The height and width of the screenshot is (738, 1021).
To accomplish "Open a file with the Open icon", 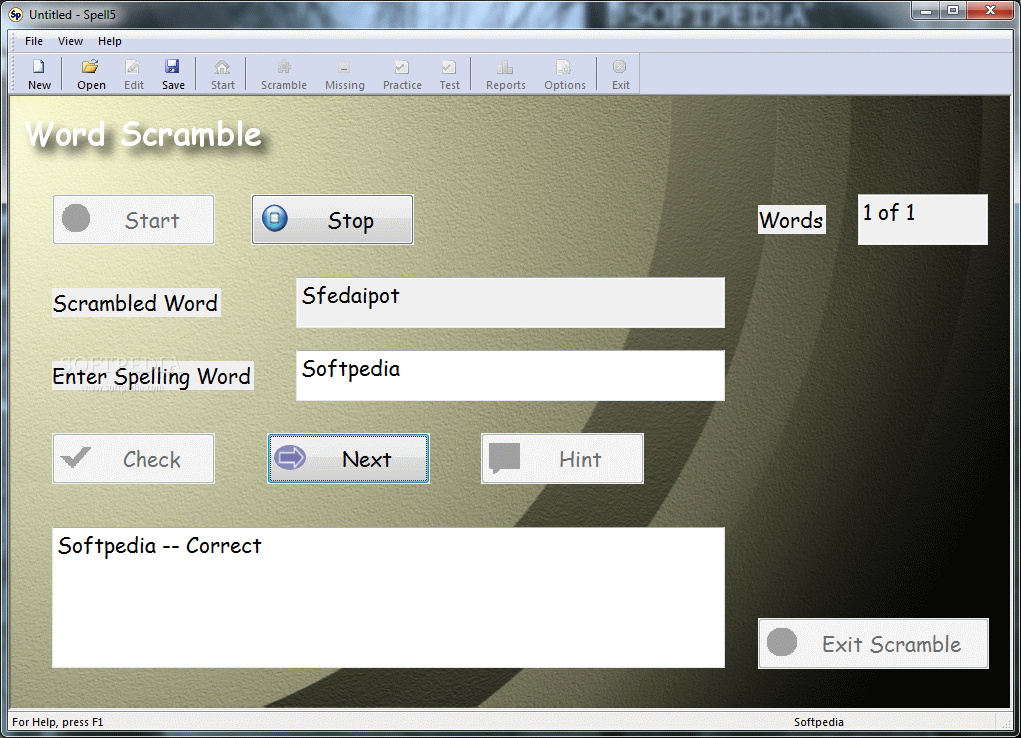I will (x=91, y=74).
